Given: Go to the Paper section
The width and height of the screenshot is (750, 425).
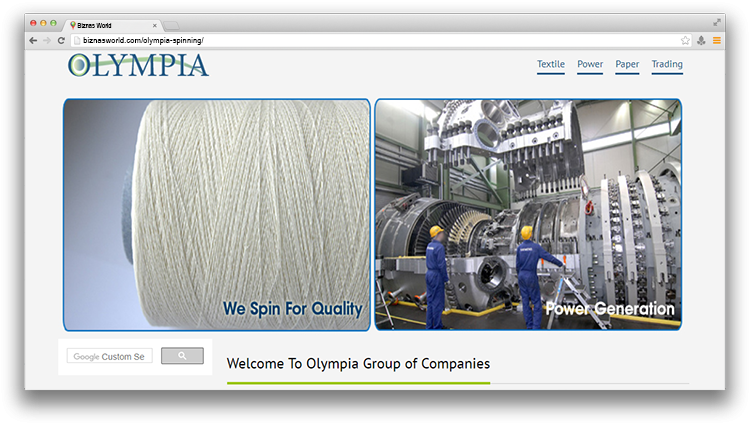Looking at the screenshot, I should tap(627, 65).
